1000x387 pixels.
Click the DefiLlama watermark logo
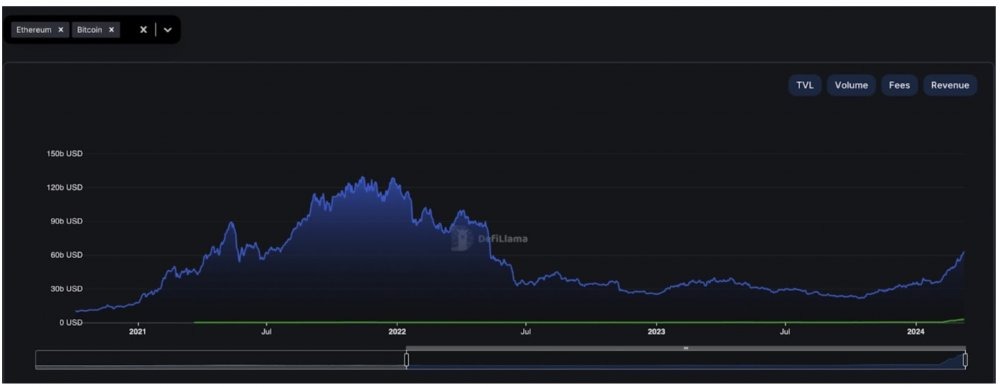490,239
